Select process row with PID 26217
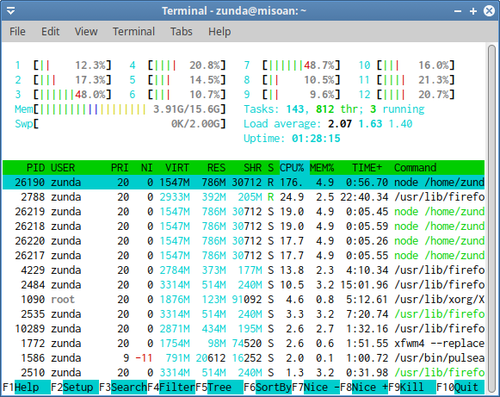Screen dimensions: 500x397 [x=243, y=255]
